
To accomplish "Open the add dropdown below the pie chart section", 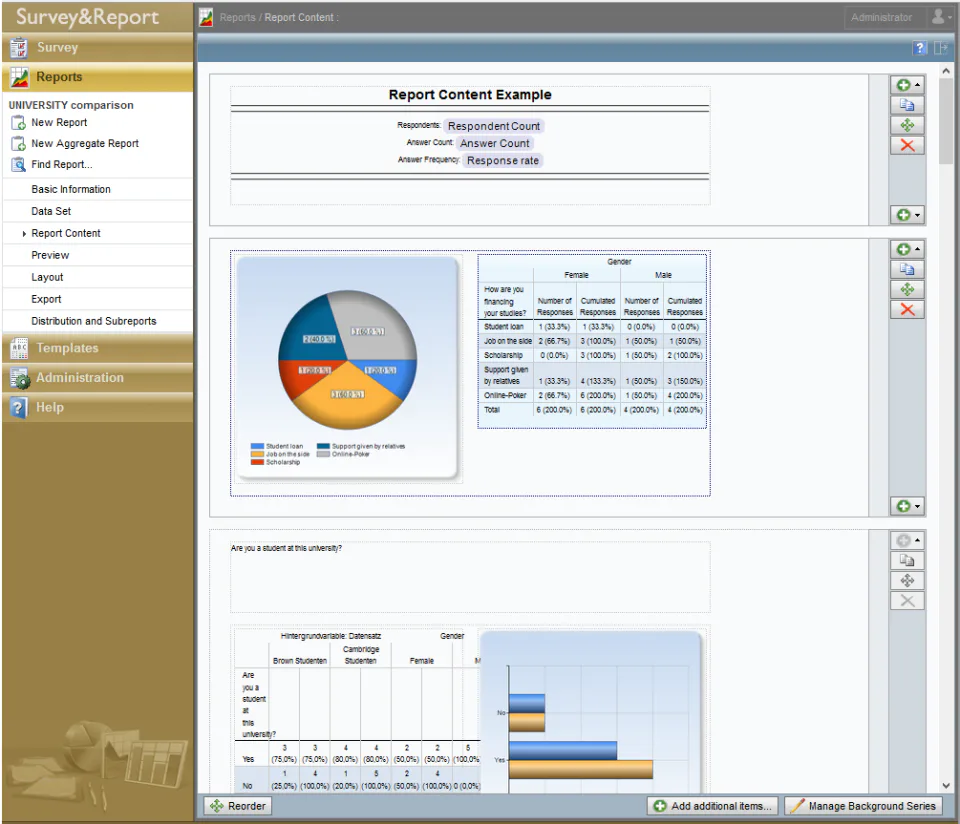I will click(907, 506).
